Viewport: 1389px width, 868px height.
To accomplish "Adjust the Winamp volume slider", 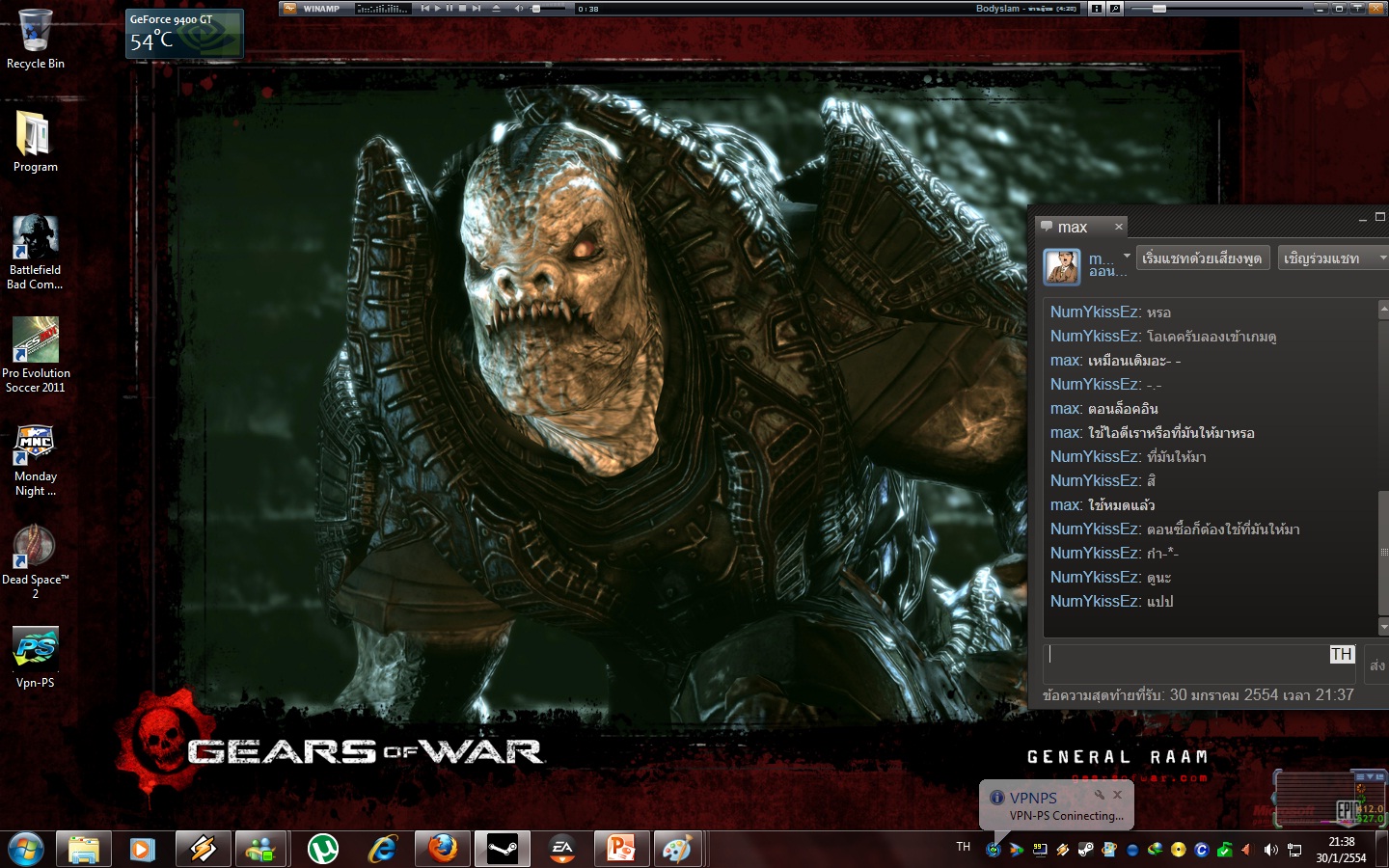I will [546, 8].
